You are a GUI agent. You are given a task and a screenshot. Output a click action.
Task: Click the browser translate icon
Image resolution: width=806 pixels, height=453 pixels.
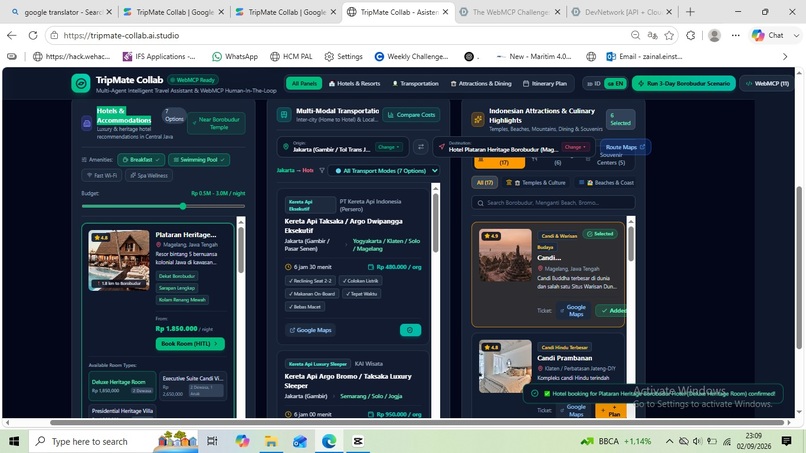click(x=652, y=35)
